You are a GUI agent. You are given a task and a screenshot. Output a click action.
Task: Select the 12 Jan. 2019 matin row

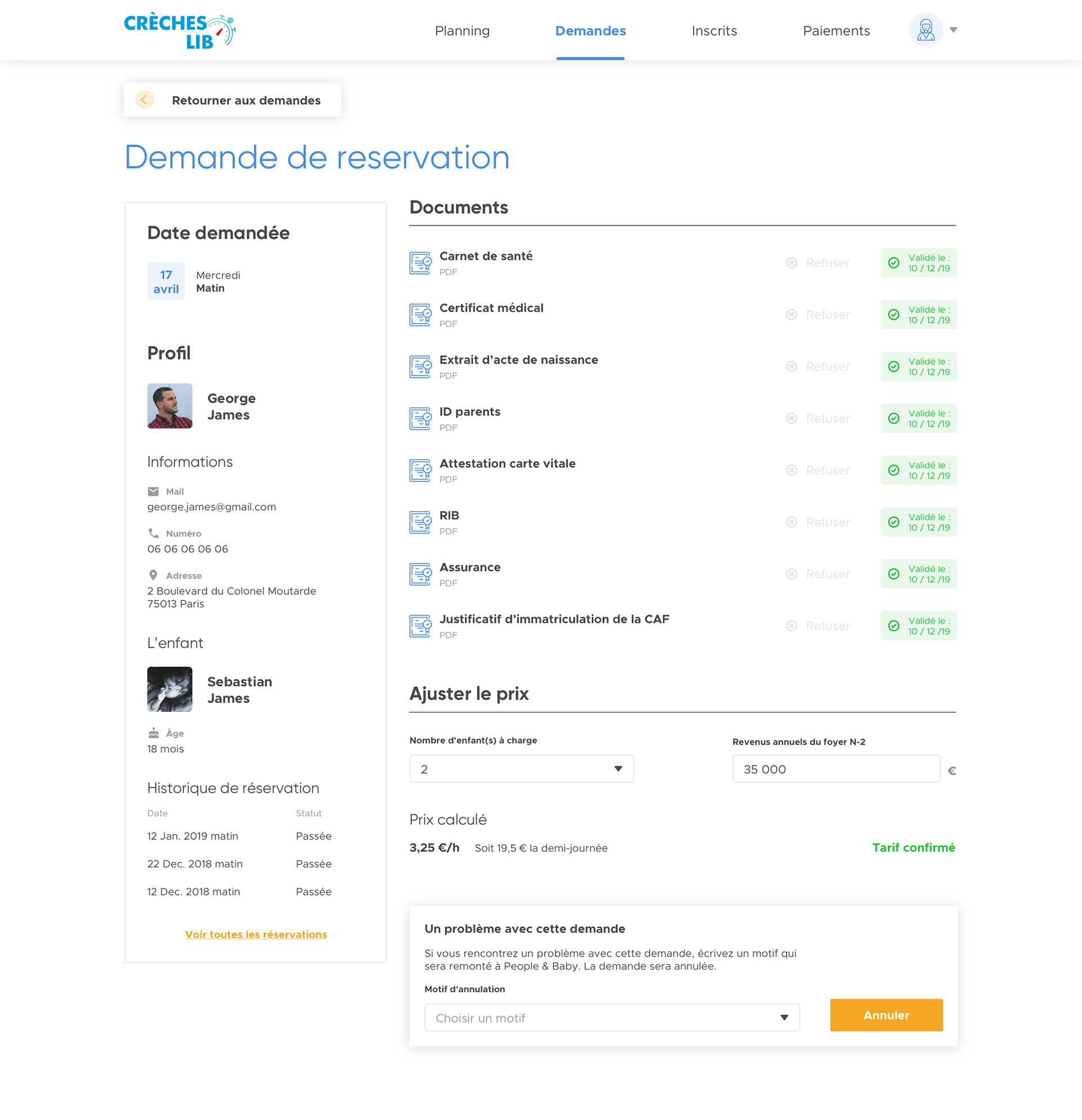(240, 836)
